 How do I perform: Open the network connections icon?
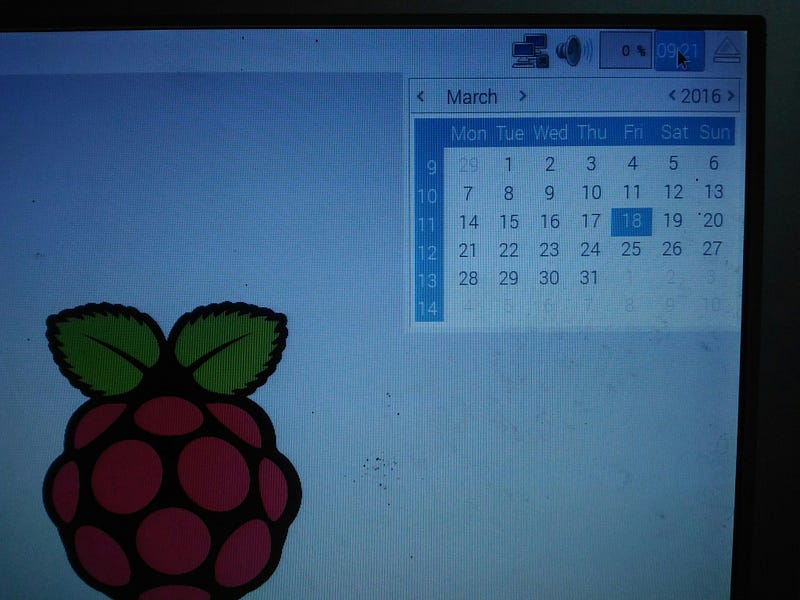531,51
